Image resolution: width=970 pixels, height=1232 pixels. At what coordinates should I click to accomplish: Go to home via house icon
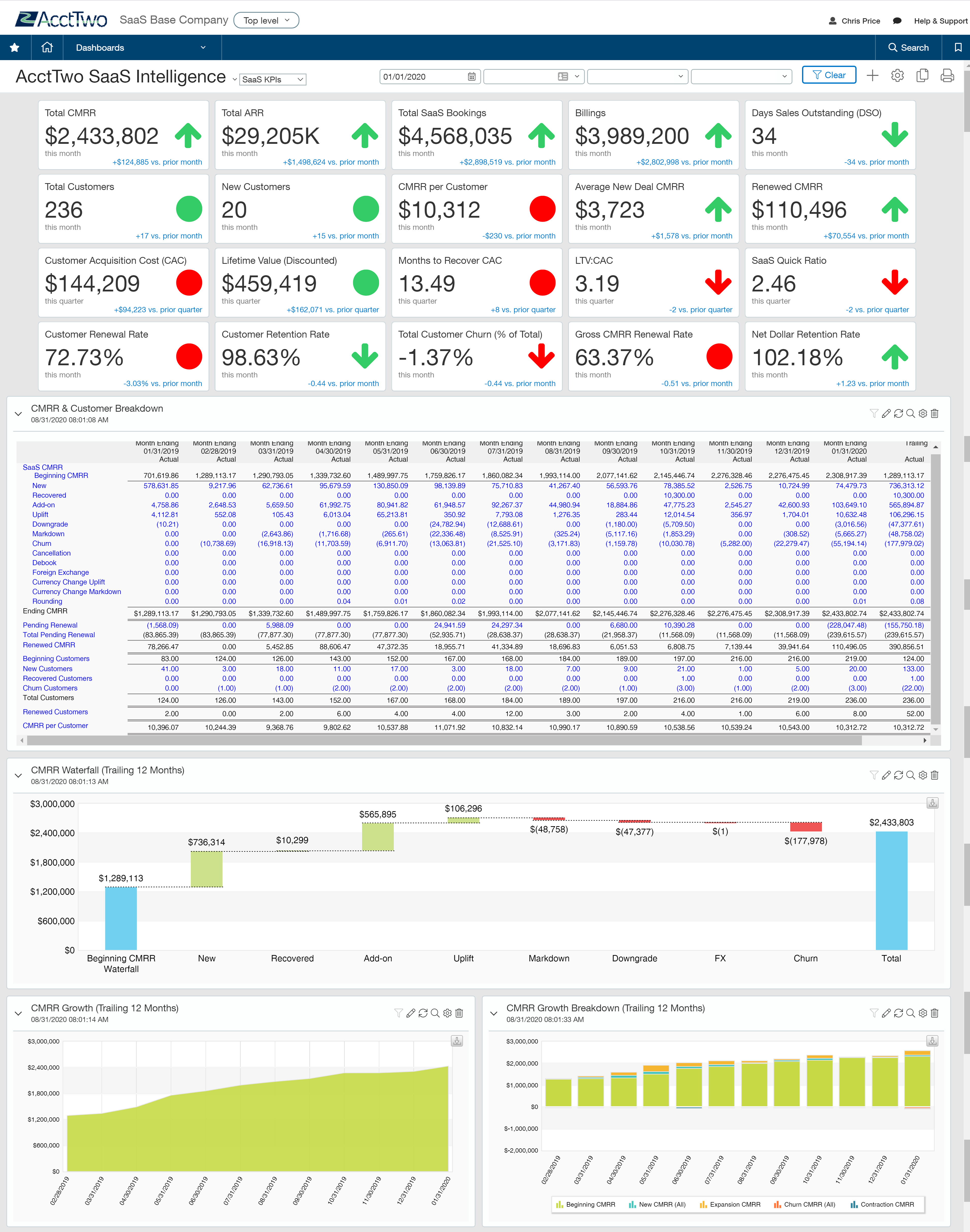click(x=47, y=48)
